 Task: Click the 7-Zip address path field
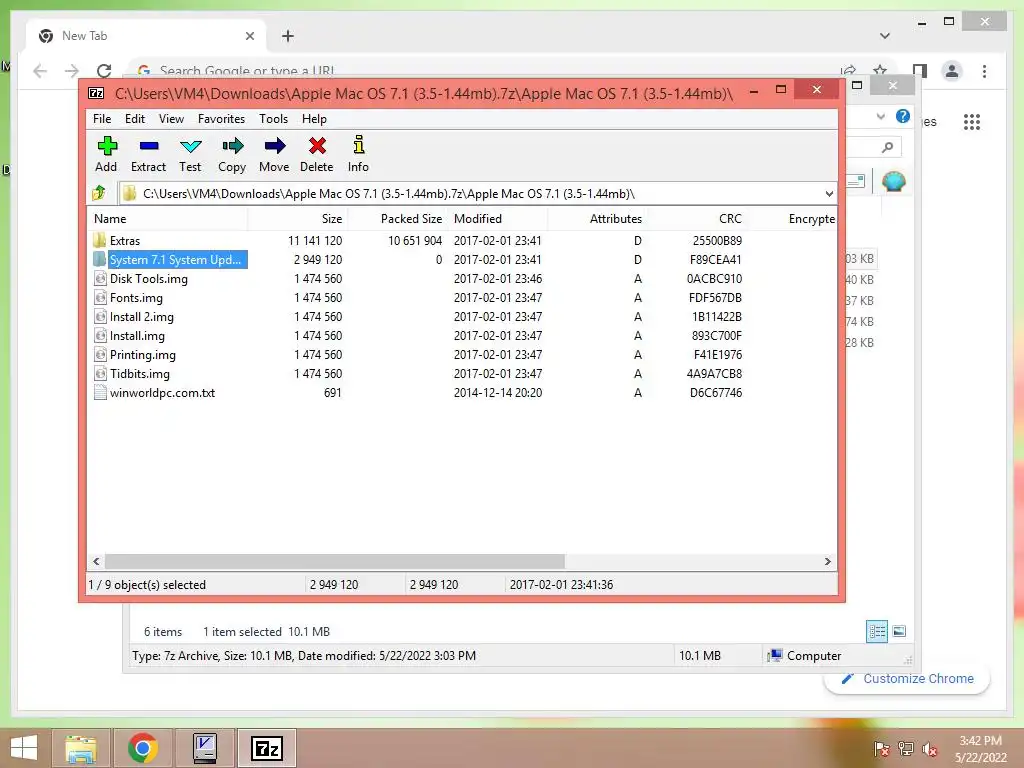477,193
